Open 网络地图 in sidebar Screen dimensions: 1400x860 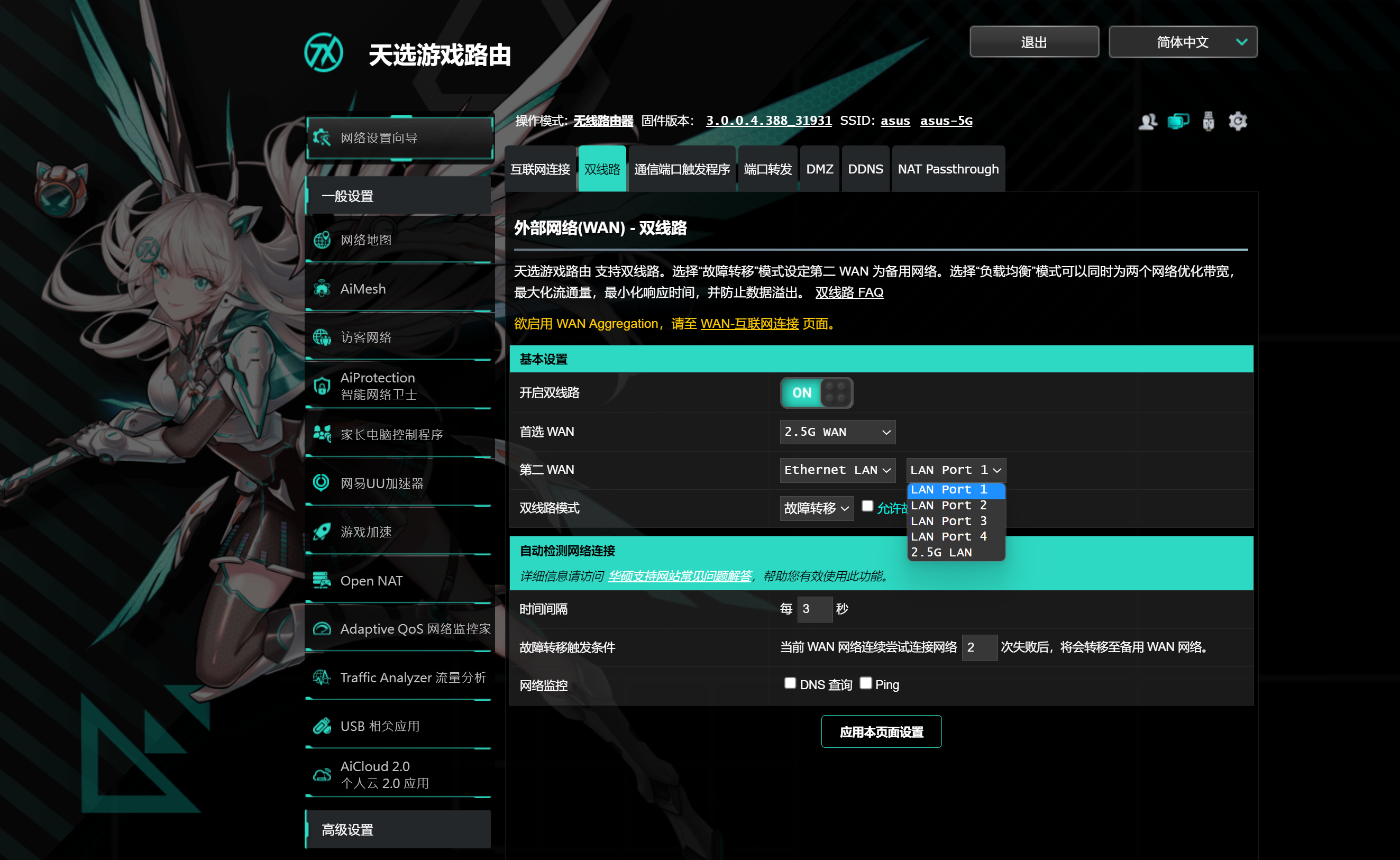point(398,240)
